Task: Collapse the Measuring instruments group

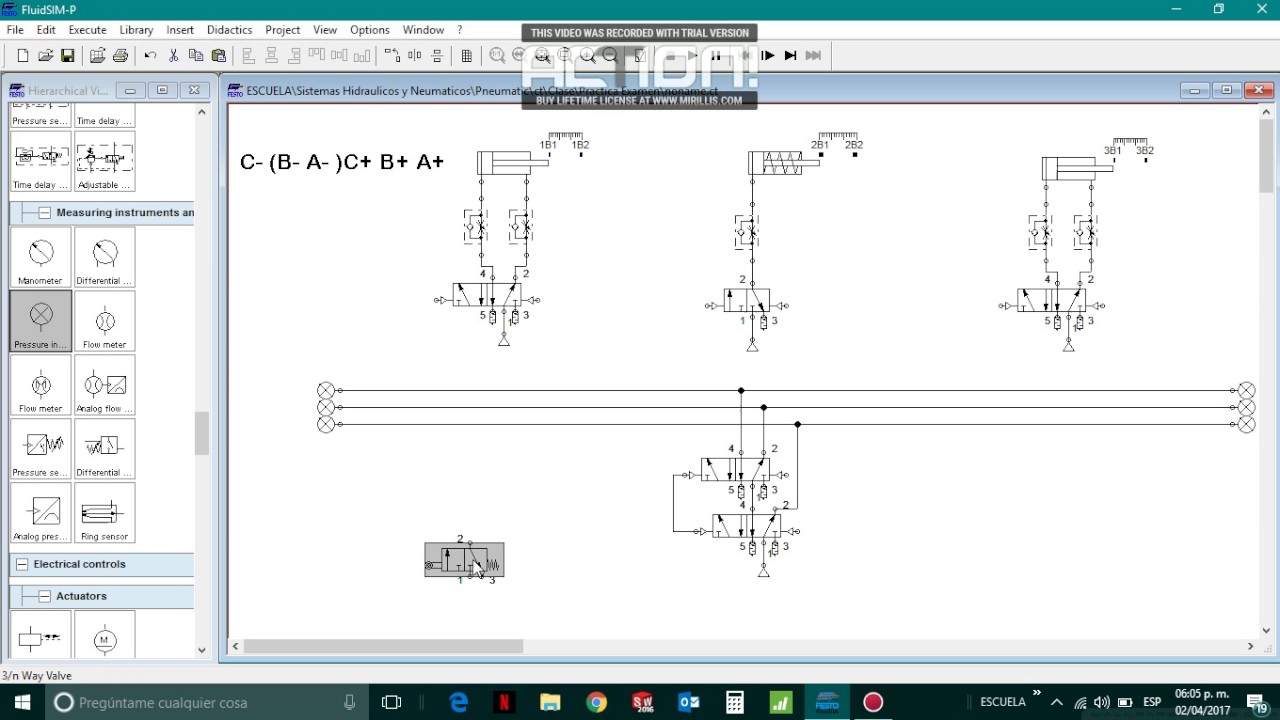Action: 45,212
